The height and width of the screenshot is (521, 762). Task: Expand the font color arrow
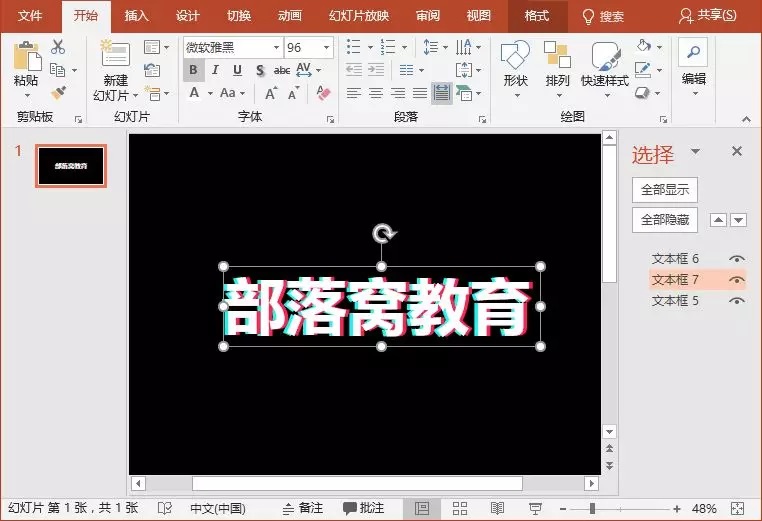[210, 93]
